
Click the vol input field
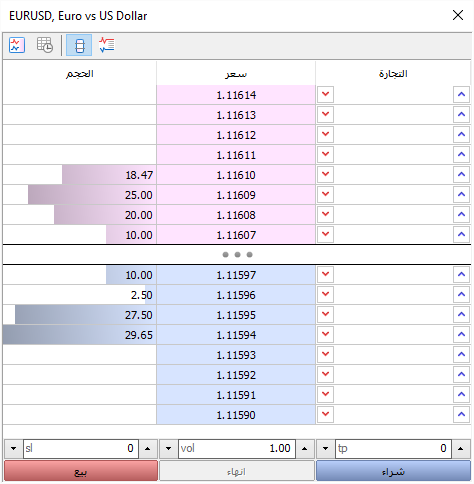[237, 449]
